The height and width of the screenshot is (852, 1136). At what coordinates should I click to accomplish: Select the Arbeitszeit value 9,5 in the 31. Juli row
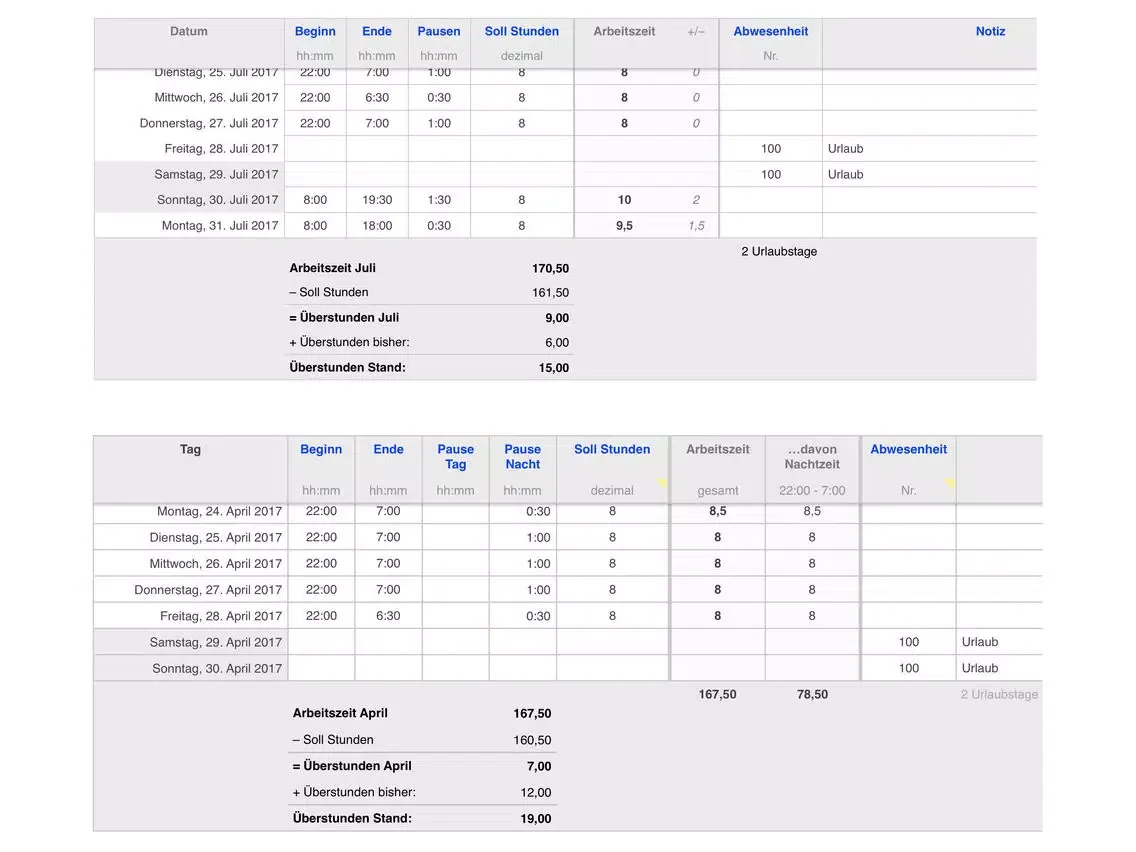click(625, 226)
